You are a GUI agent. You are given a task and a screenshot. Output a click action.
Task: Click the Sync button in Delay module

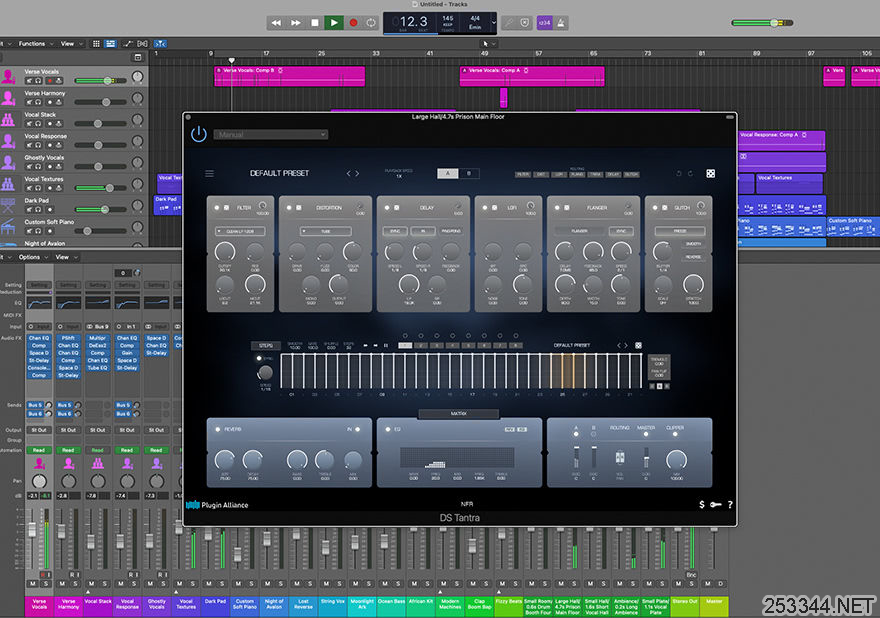395,231
